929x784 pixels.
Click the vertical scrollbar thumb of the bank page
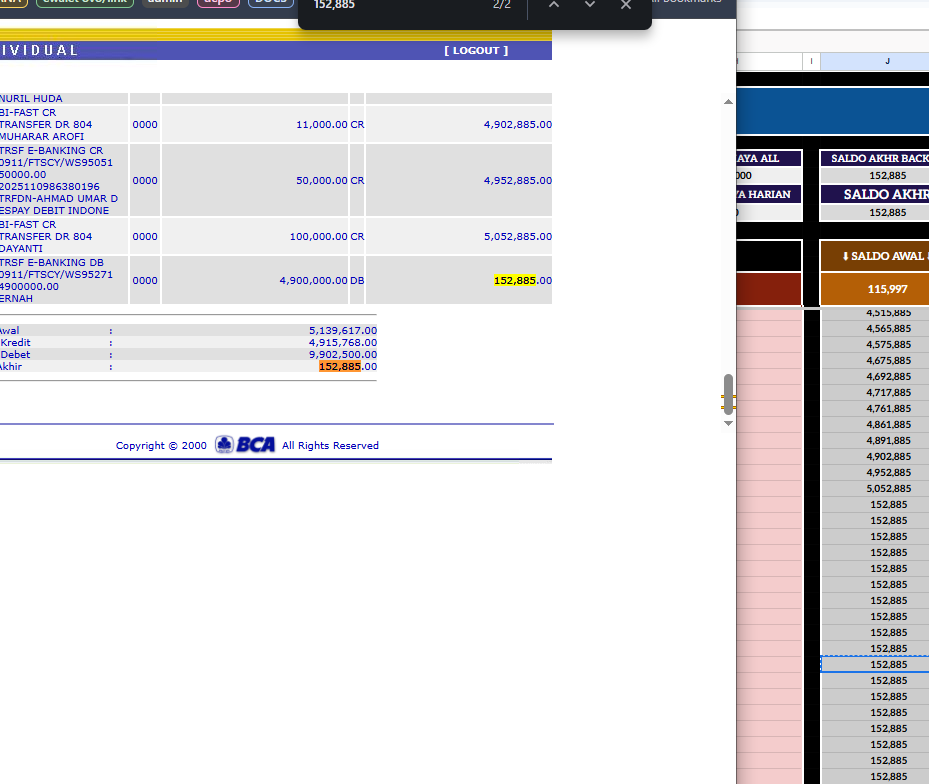728,394
